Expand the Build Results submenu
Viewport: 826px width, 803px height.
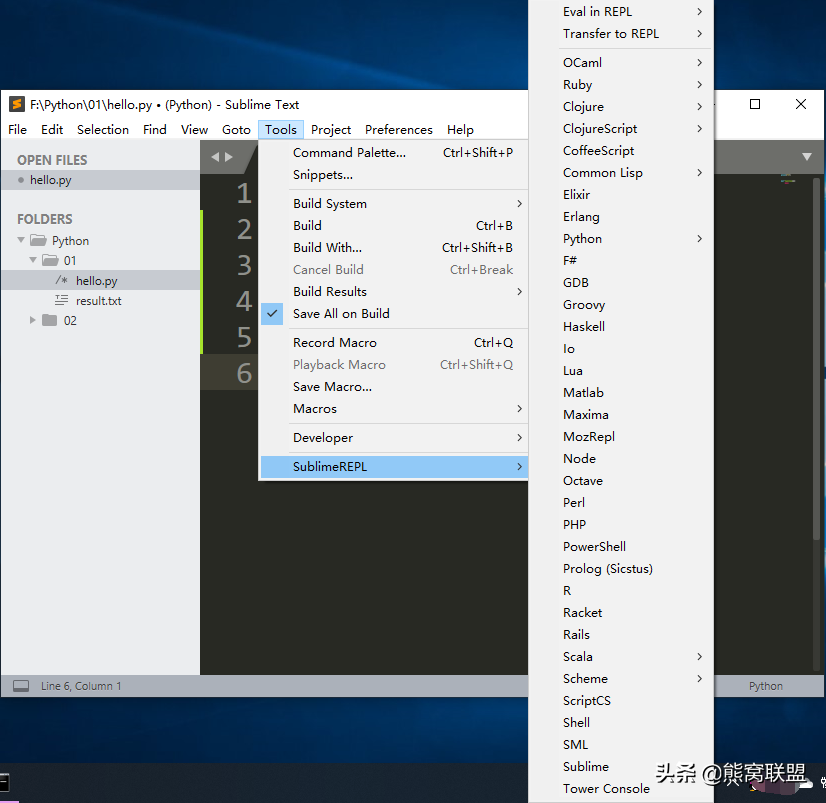[394, 291]
